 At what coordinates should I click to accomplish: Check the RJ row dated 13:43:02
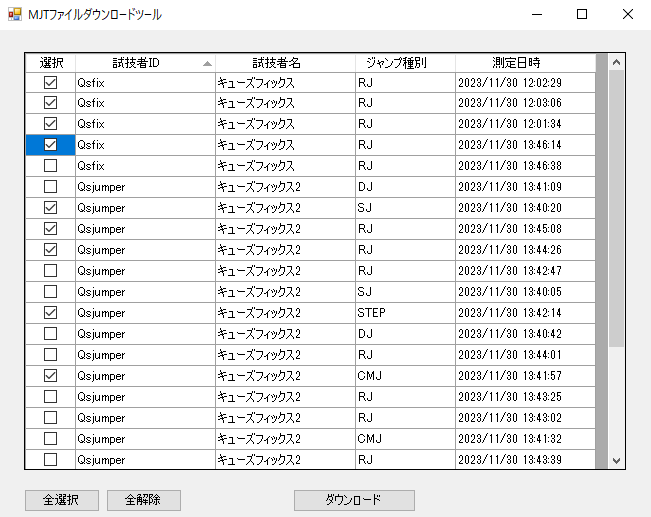point(50,417)
